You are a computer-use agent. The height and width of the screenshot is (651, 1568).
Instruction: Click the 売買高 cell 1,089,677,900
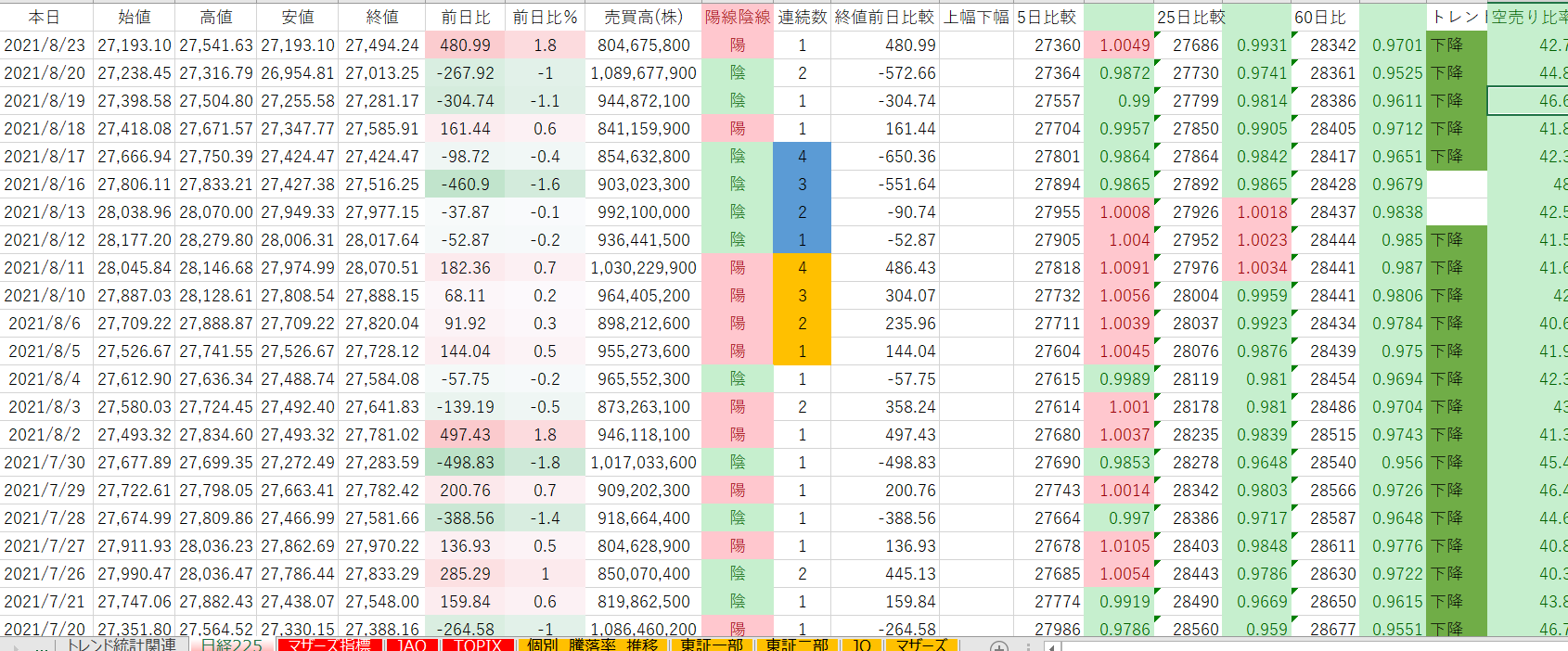[643, 72]
